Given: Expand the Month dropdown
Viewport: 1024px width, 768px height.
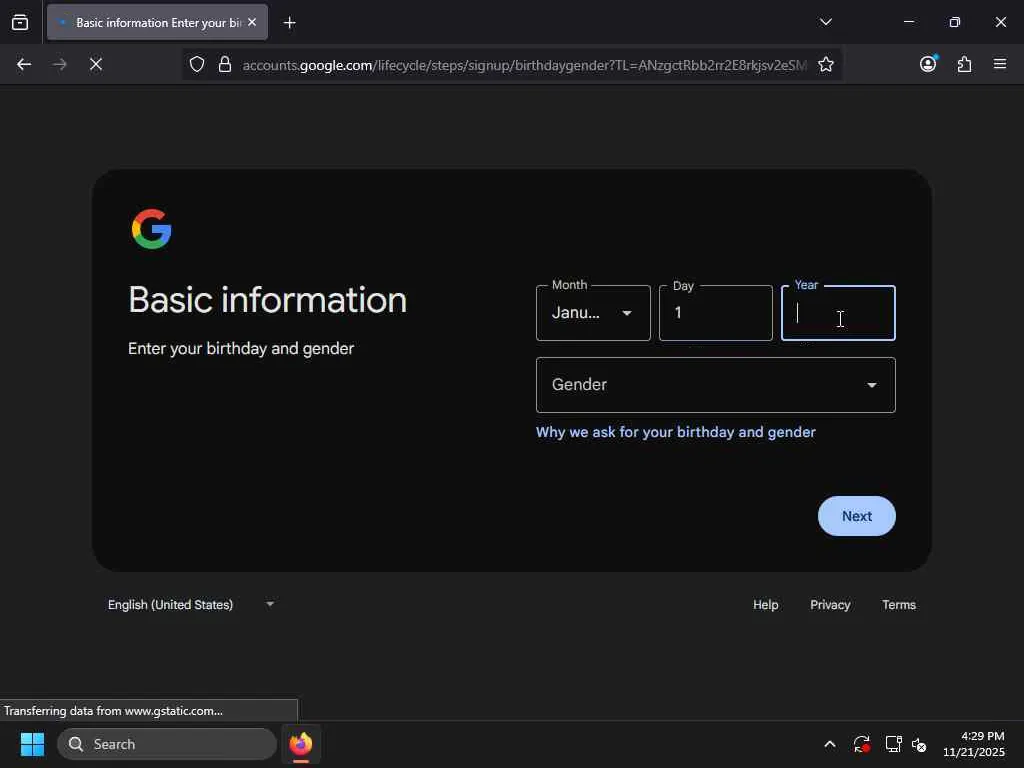Looking at the screenshot, I should (x=593, y=313).
